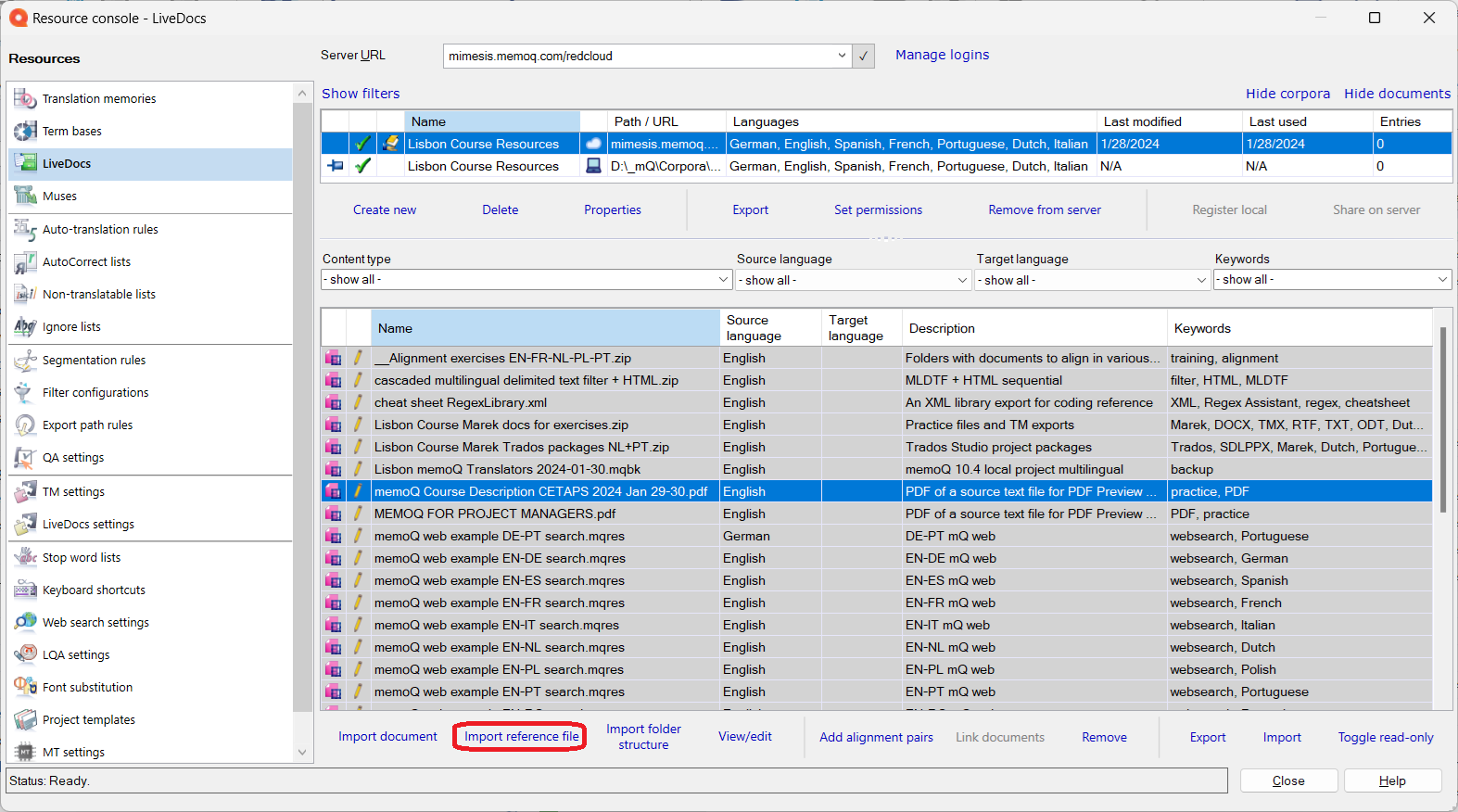Viewport: 1458px width, 812px height.
Task: Open the Target language filter dropdown
Action: point(1092,280)
